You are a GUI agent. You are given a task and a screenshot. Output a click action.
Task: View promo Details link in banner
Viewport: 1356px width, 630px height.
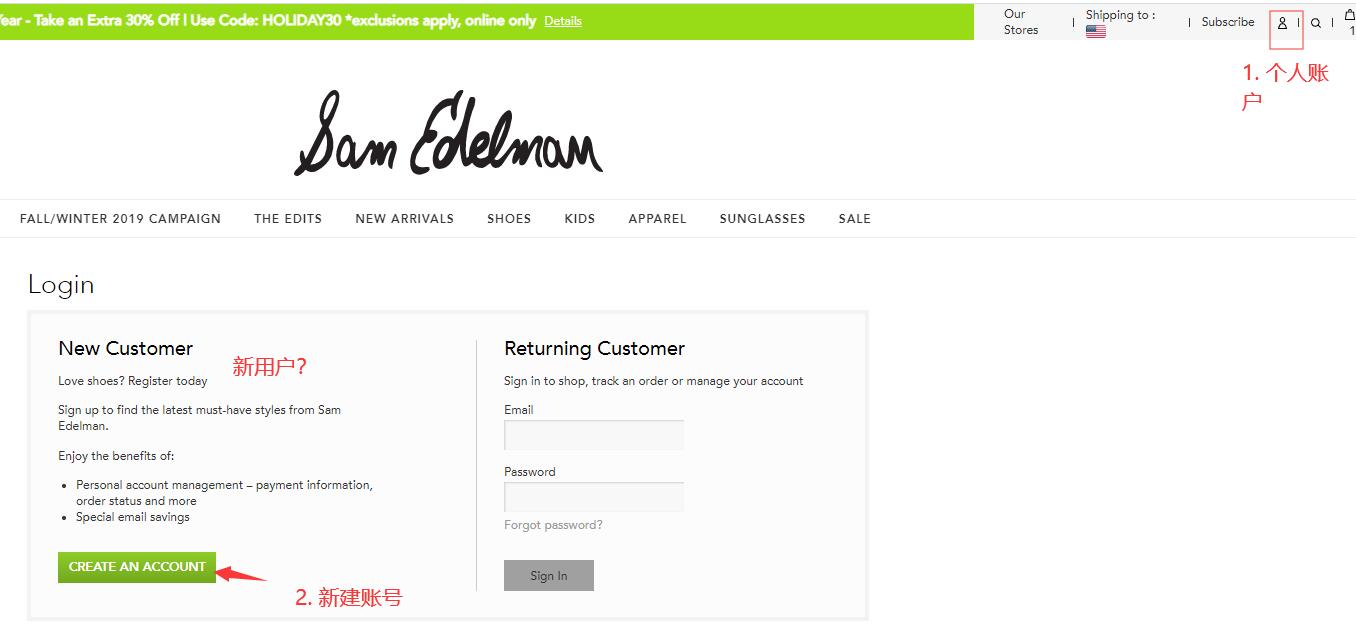point(562,21)
